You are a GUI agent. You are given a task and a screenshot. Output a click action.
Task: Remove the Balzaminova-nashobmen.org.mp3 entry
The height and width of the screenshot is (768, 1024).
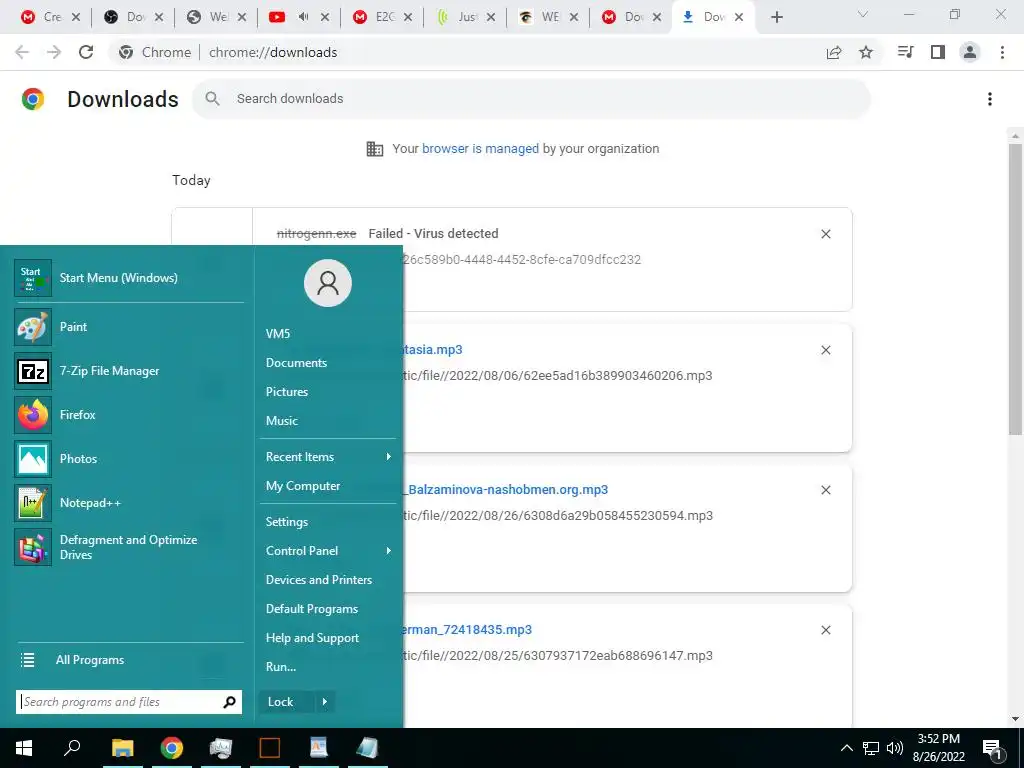tap(825, 490)
